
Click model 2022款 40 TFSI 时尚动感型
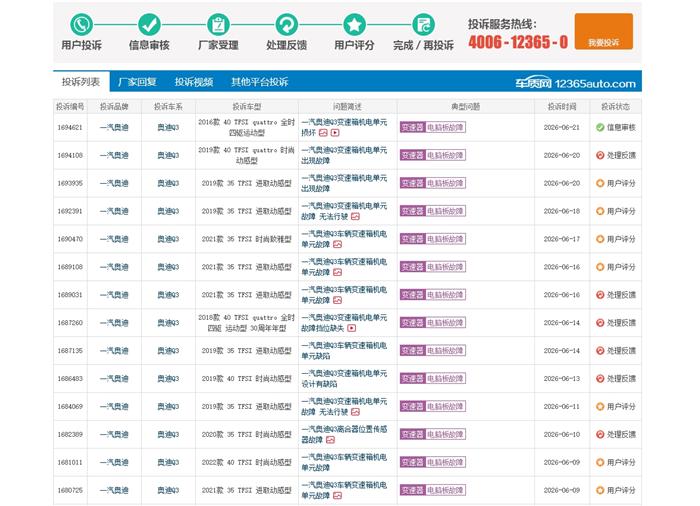point(246,462)
